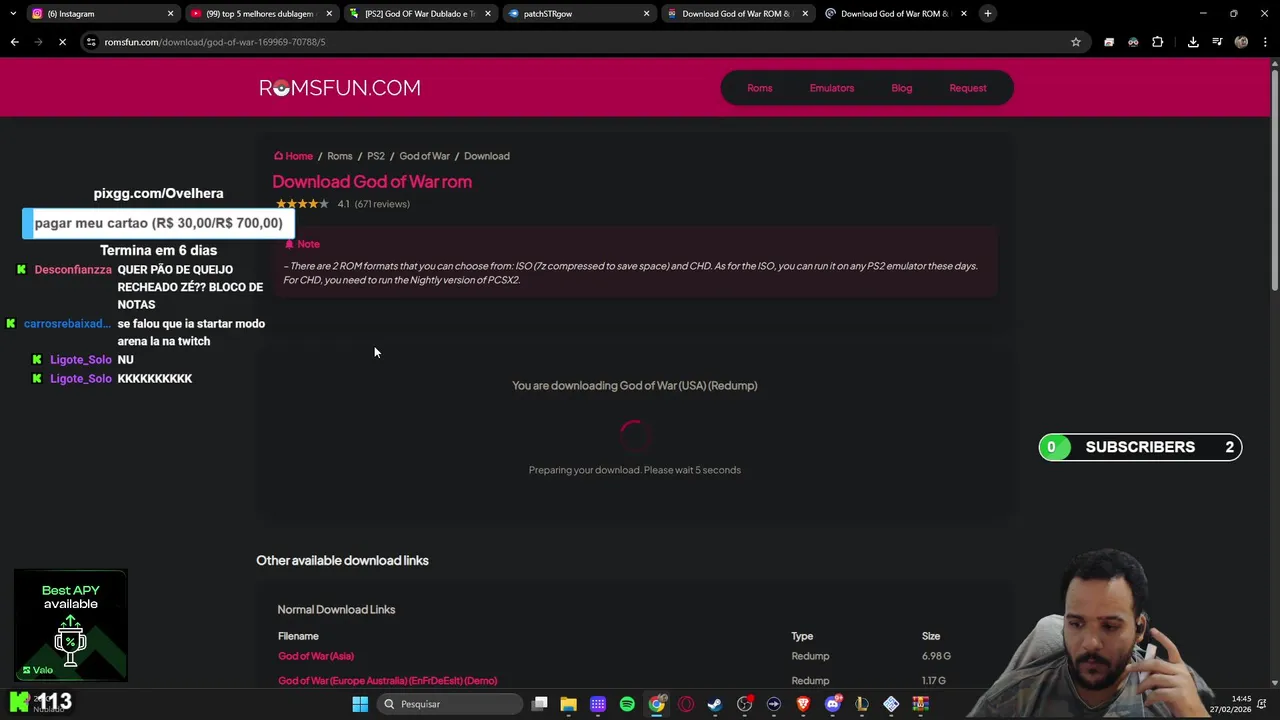Click the ROMSFUN.COM logo
Viewport: 1280px width, 720px height.
point(340,88)
